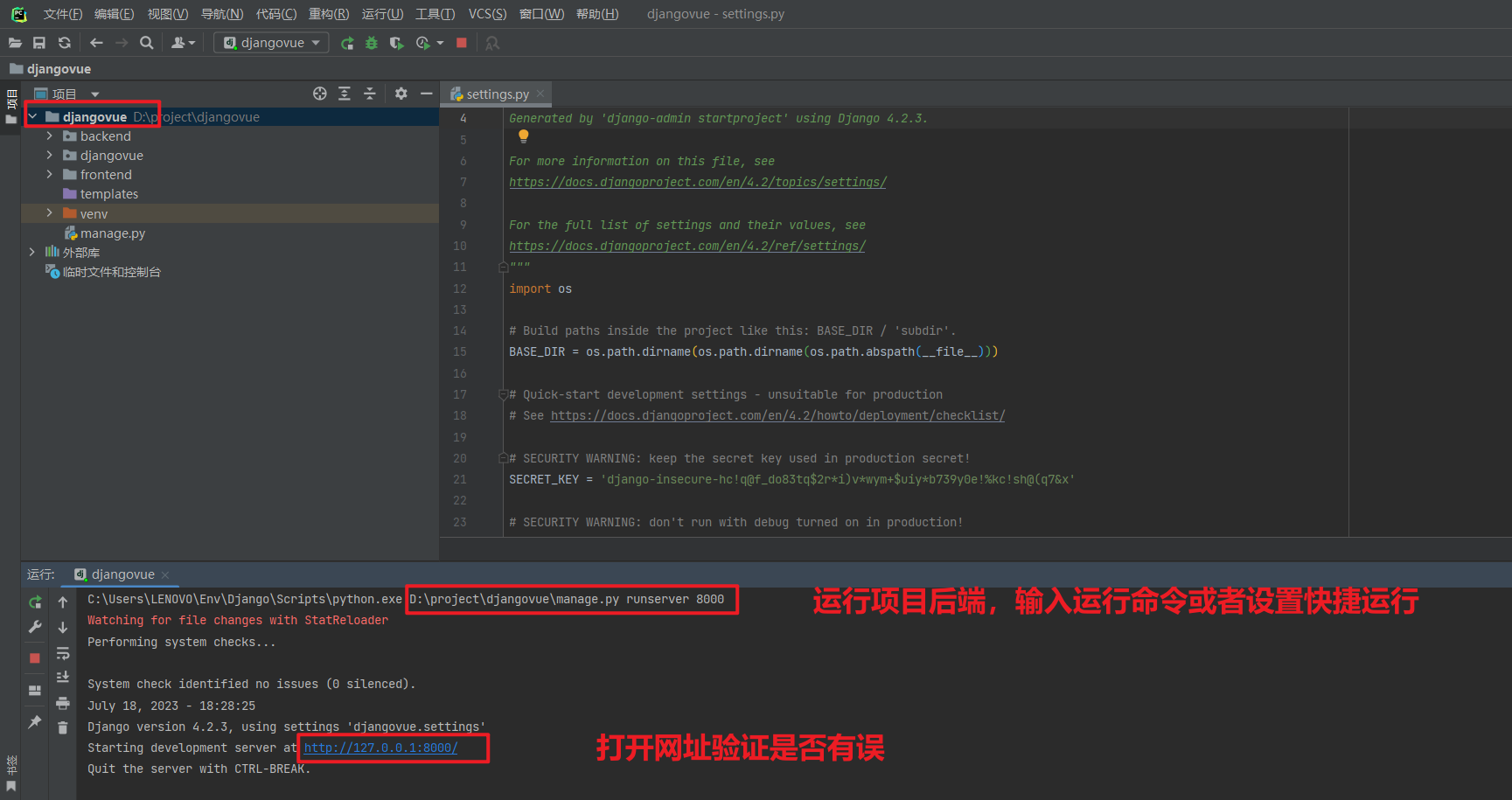Locate the opened file in the project tree

click(320, 94)
